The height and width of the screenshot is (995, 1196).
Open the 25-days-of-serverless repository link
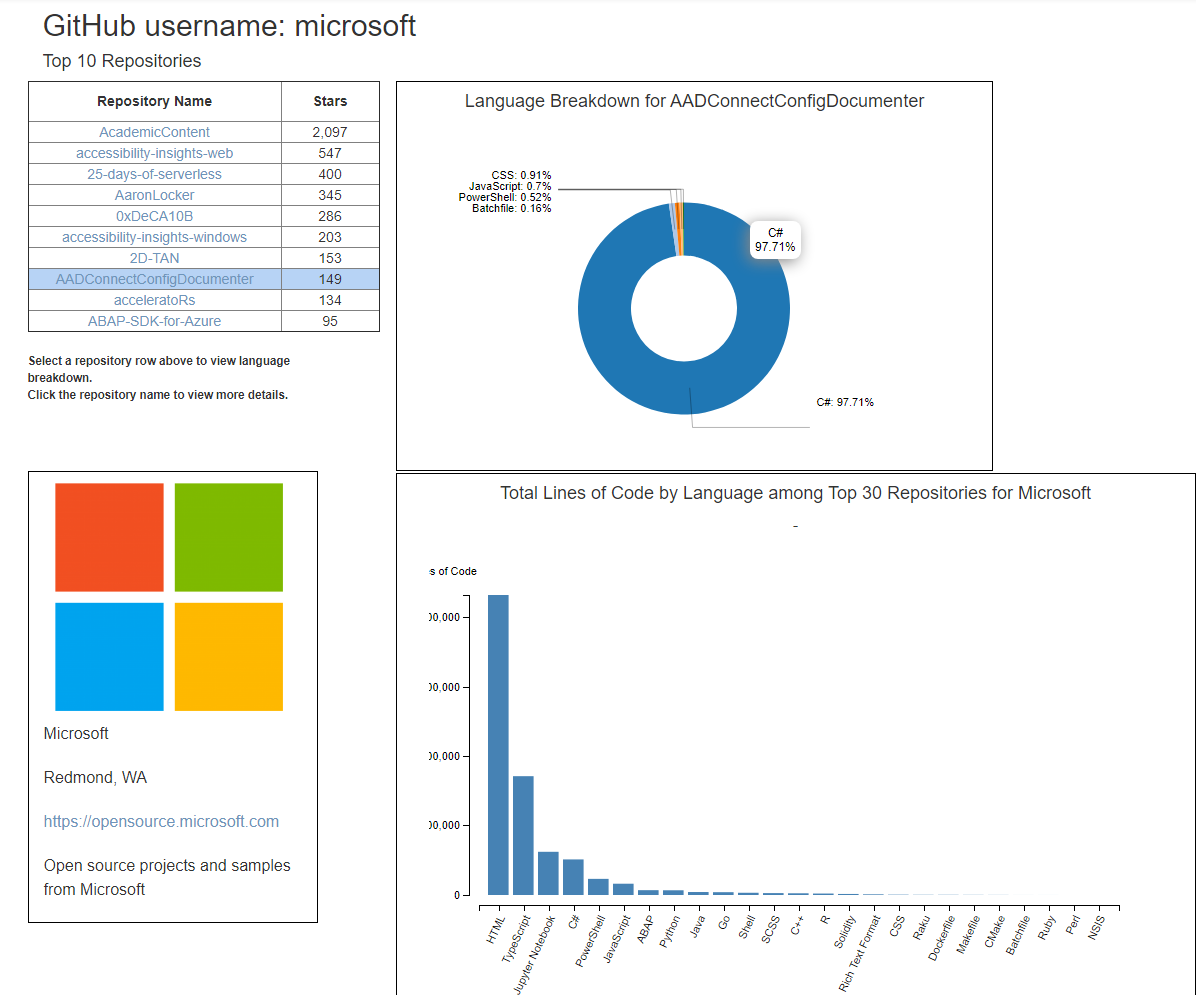pos(154,174)
